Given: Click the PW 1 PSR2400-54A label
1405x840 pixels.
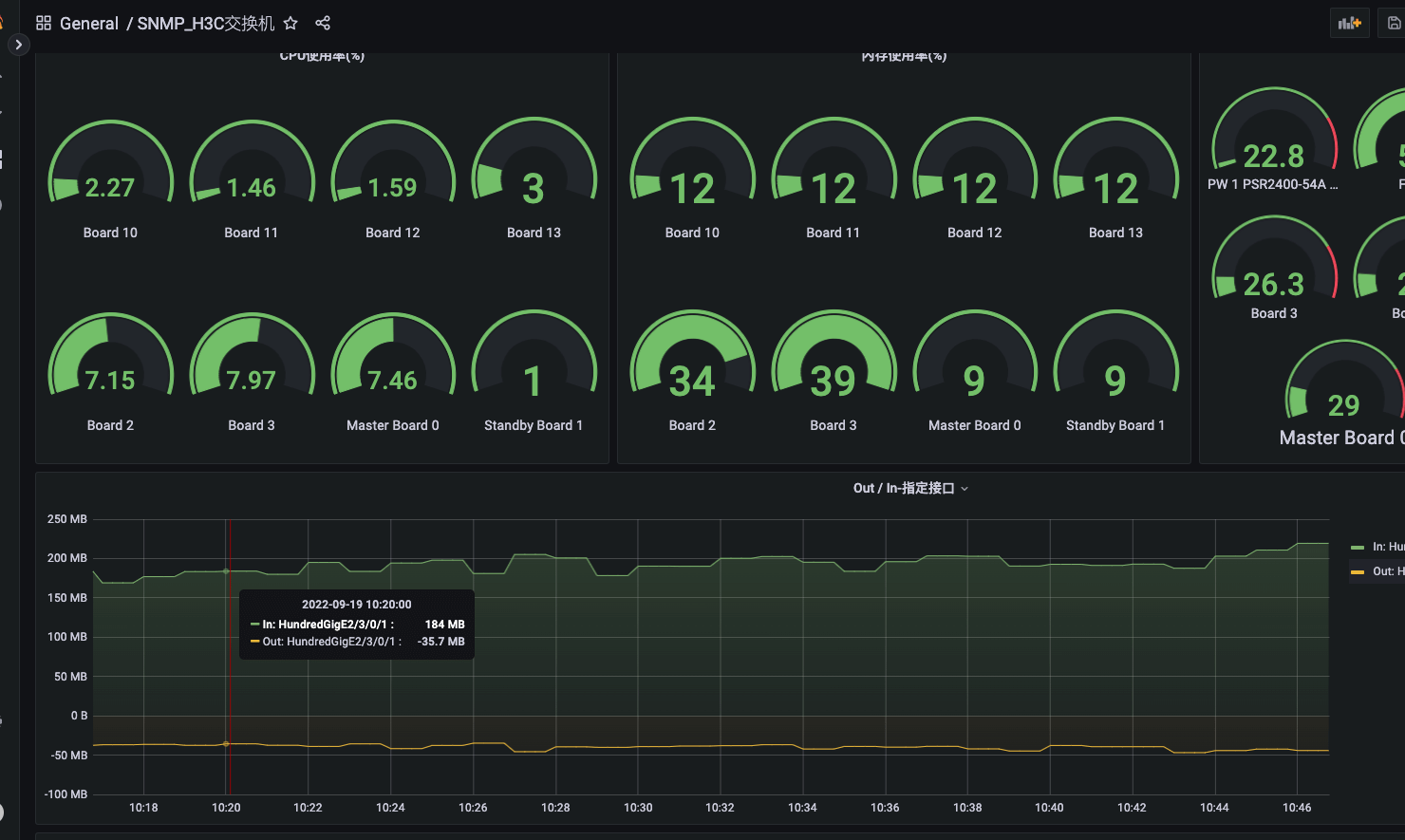Looking at the screenshot, I should pyautogui.click(x=1272, y=184).
